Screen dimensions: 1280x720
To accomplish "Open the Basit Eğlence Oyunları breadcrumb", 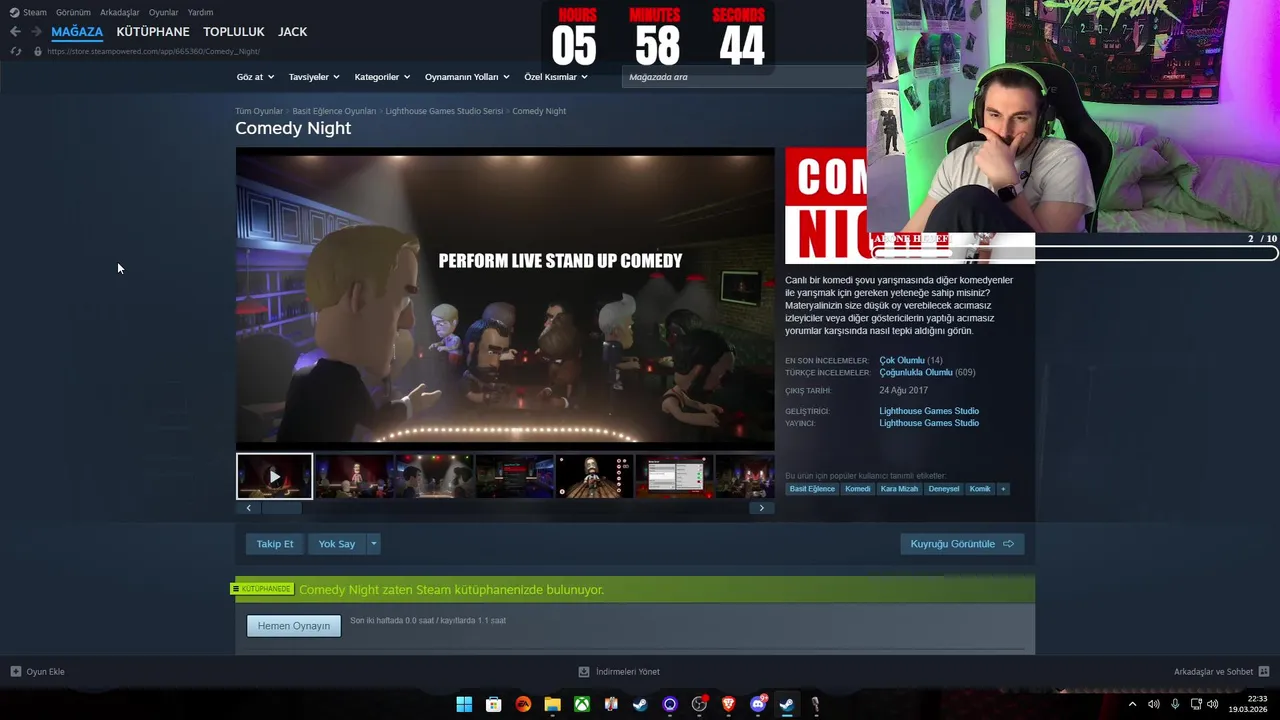I will click(x=334, y=111).
